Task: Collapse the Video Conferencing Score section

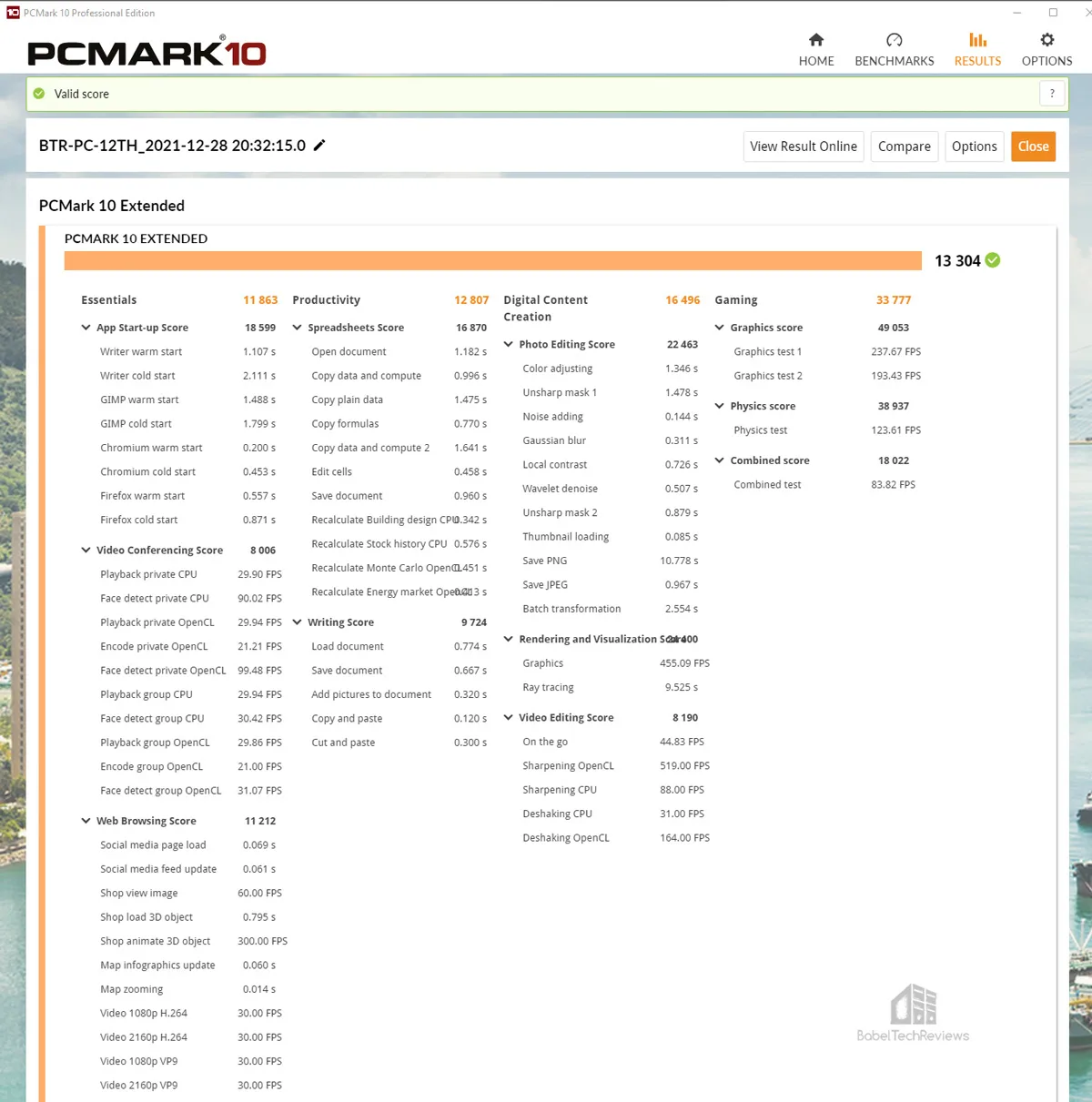Action: [x=86, y=551]
